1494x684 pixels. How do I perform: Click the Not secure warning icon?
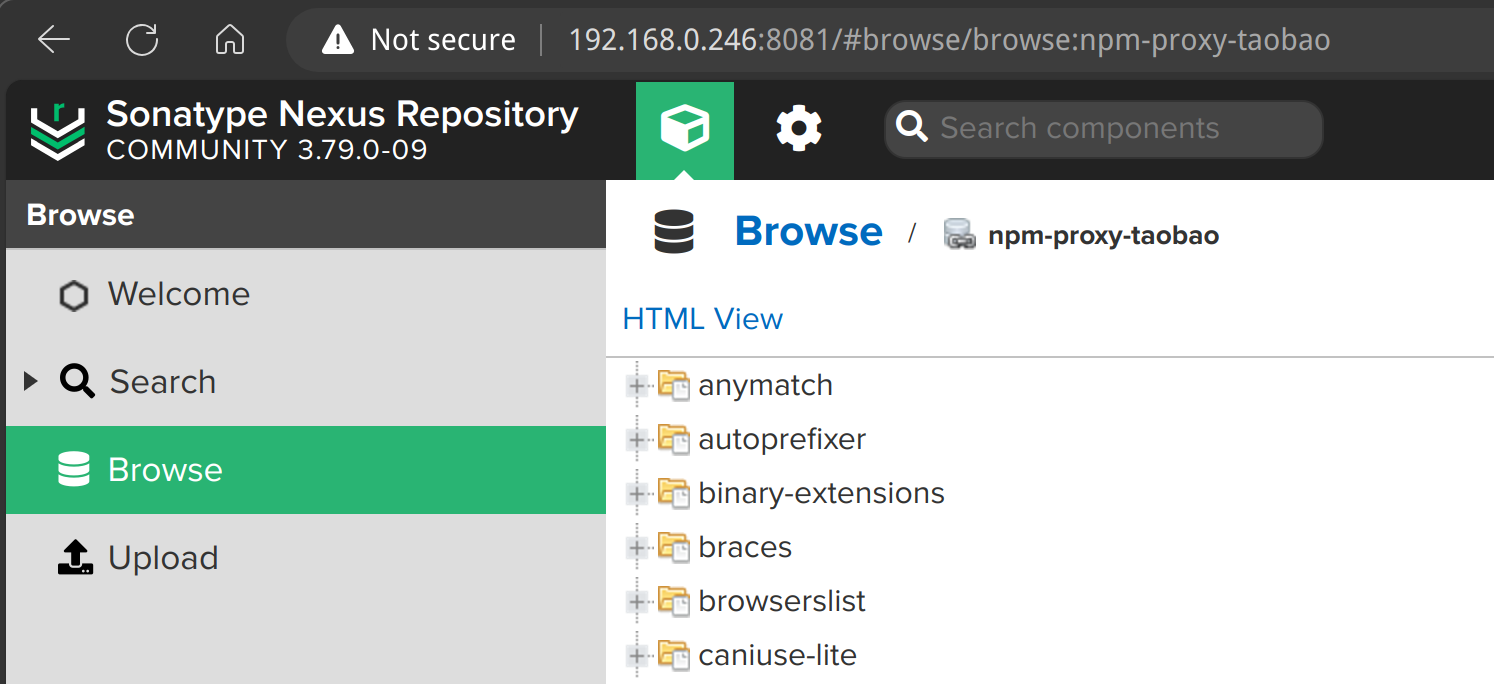pos(338,40)
